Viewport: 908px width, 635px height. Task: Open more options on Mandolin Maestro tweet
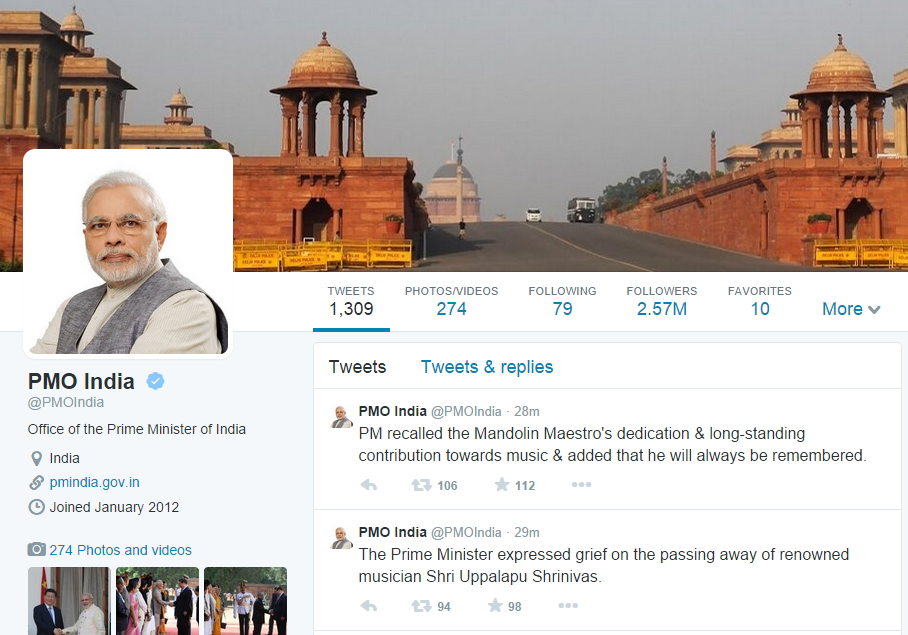tap(581, 484)
